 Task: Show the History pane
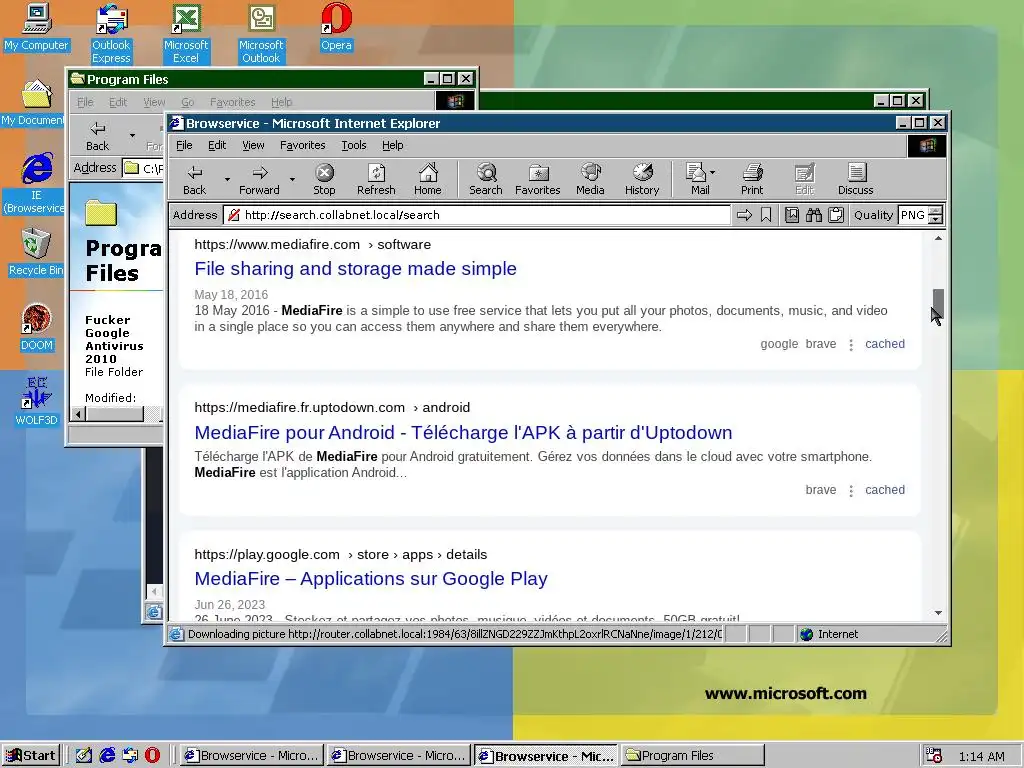(x=642, y=179)
